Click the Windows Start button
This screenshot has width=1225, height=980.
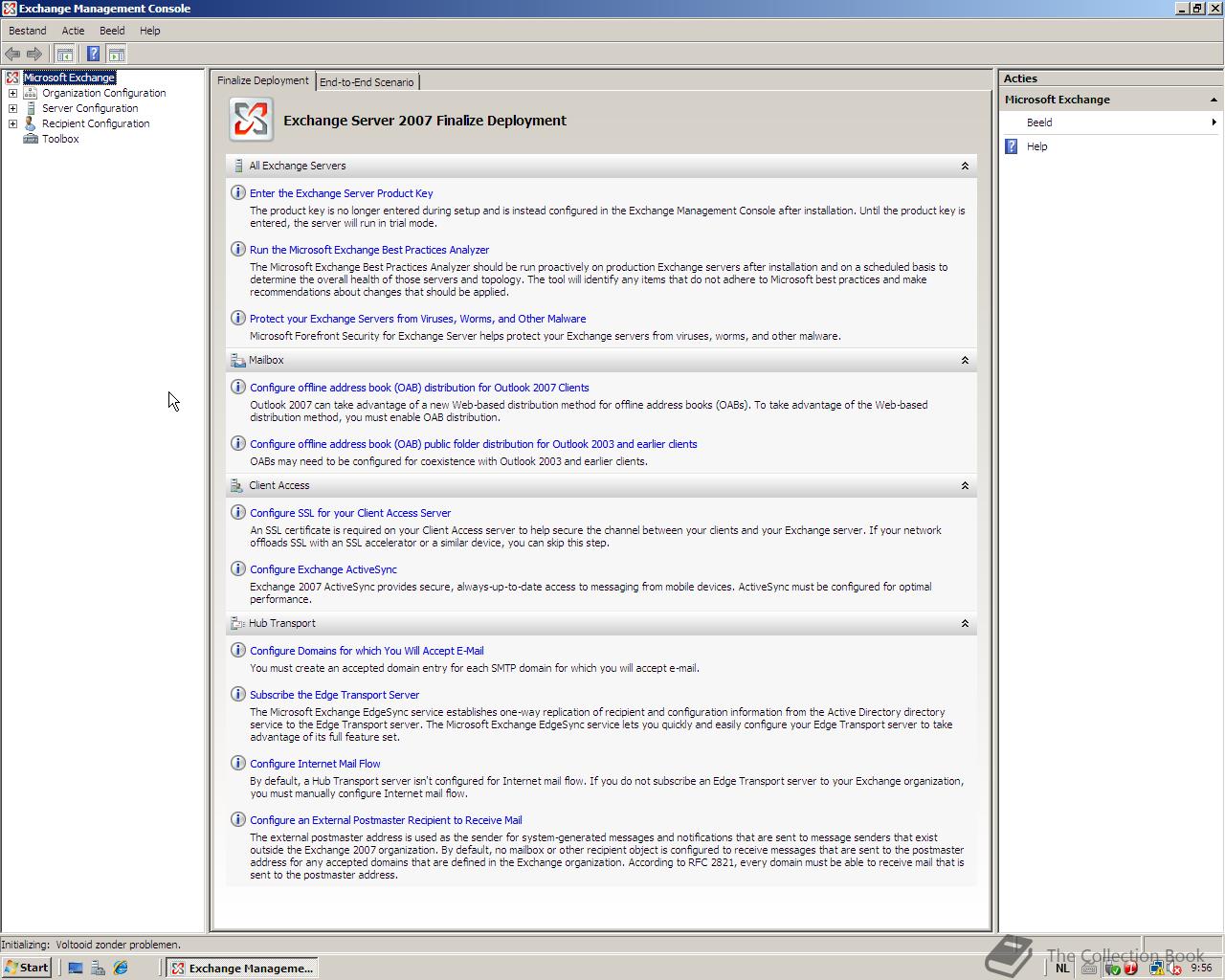click(x=26, y=968)
